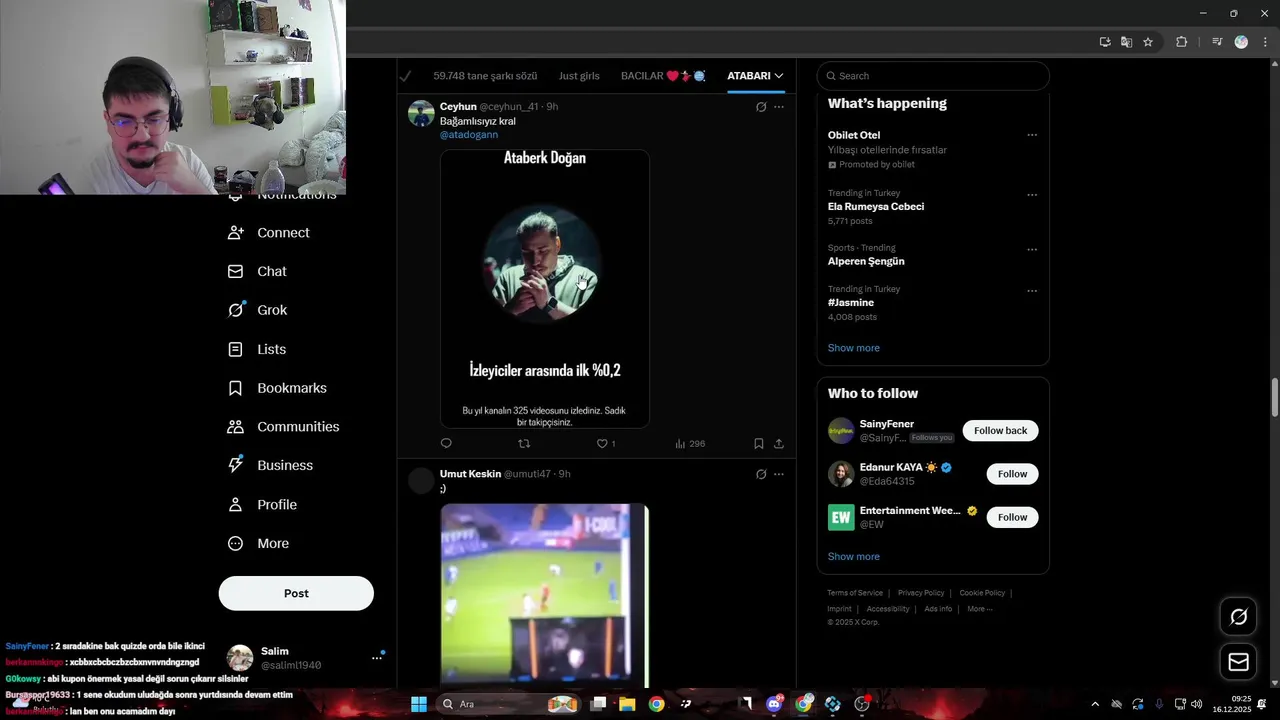Open Chat in the sidebar
1280x720 pixels.
click(x=257, y=271)
